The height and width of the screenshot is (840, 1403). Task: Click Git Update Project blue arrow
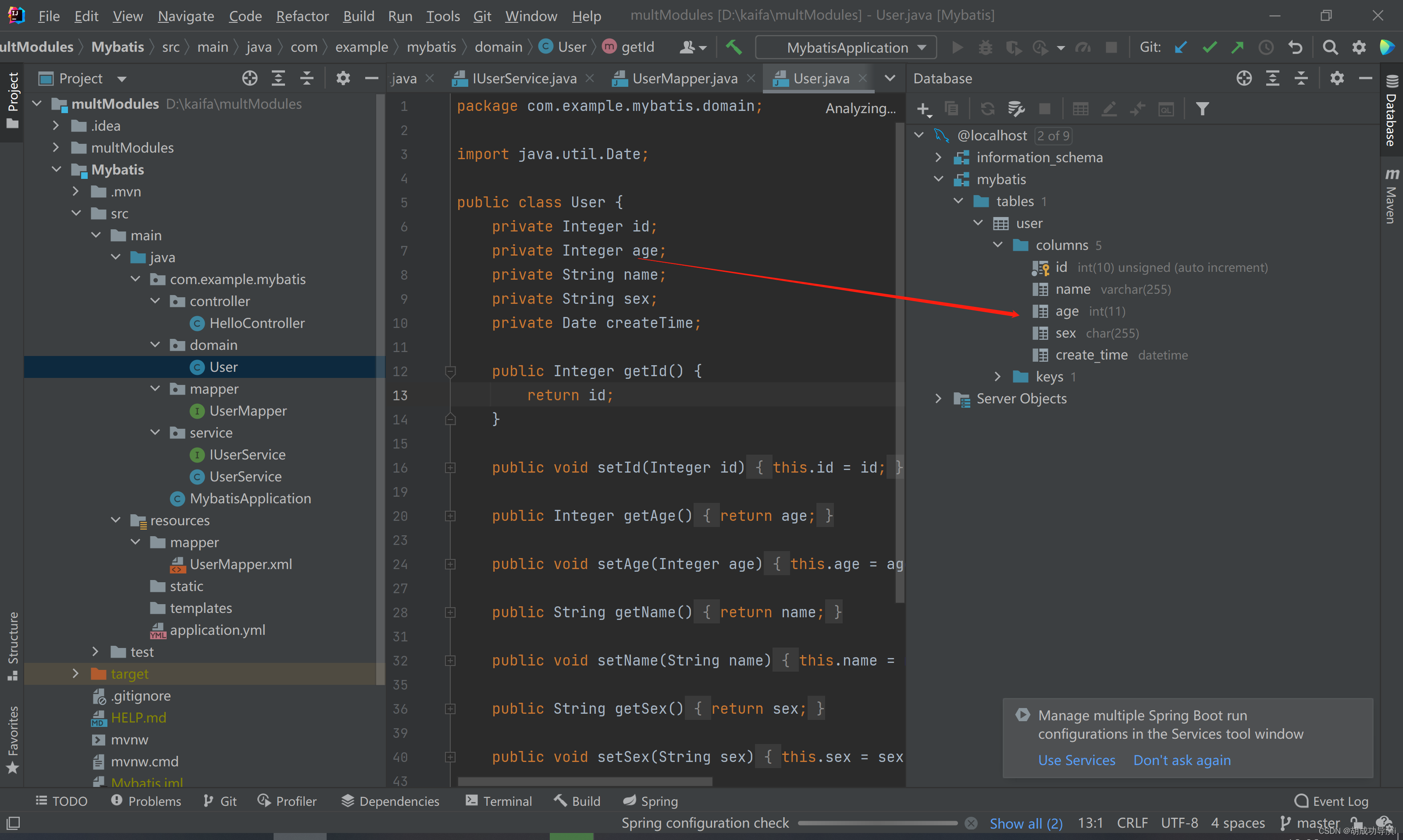pyautogui.click(x=1180, y=47)
